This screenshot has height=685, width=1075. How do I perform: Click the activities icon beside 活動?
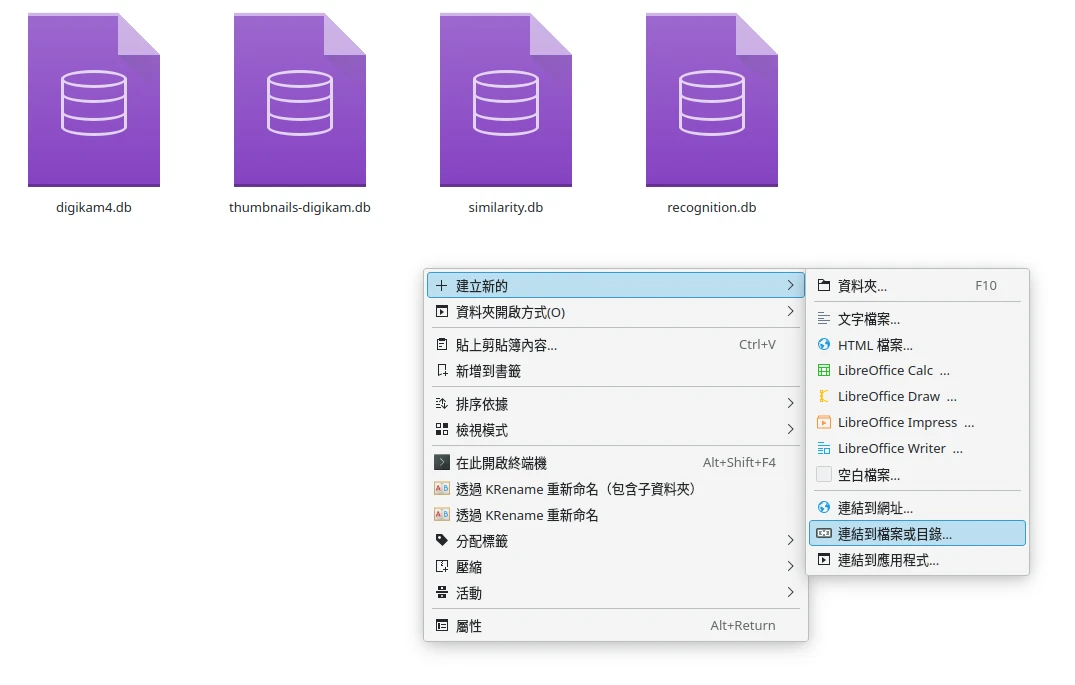point(442,592)
